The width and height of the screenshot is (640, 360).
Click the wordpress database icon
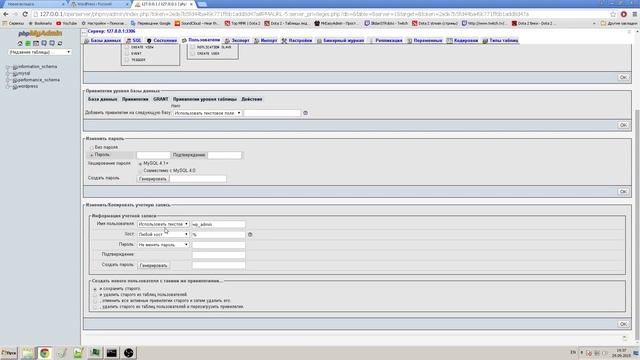pos(15,87)
